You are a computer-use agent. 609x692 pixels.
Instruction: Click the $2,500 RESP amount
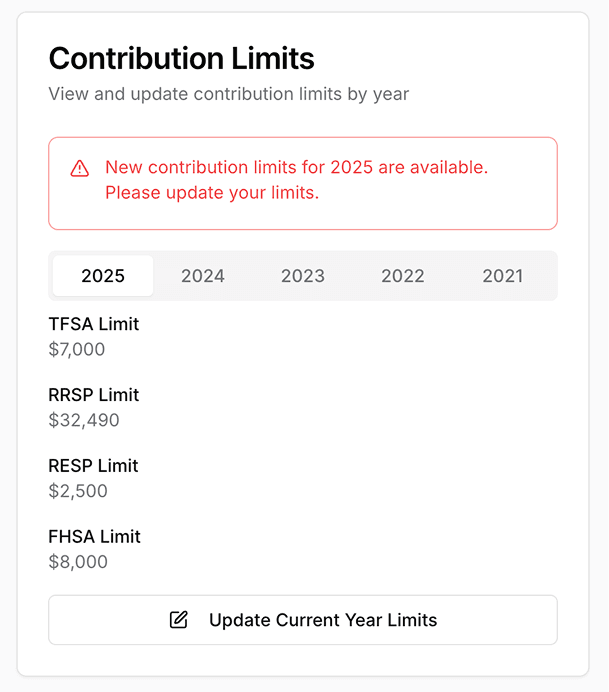[78, 492]
